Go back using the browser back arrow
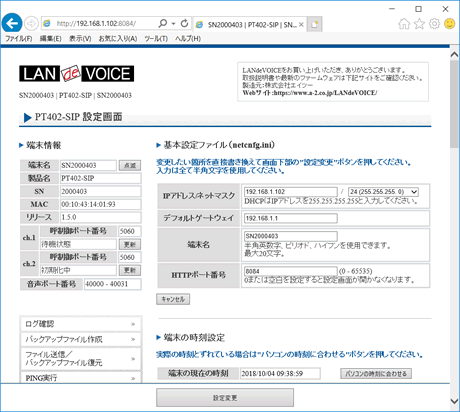The image size is (460, 412). pyautogui.click(x=12, y=23)
